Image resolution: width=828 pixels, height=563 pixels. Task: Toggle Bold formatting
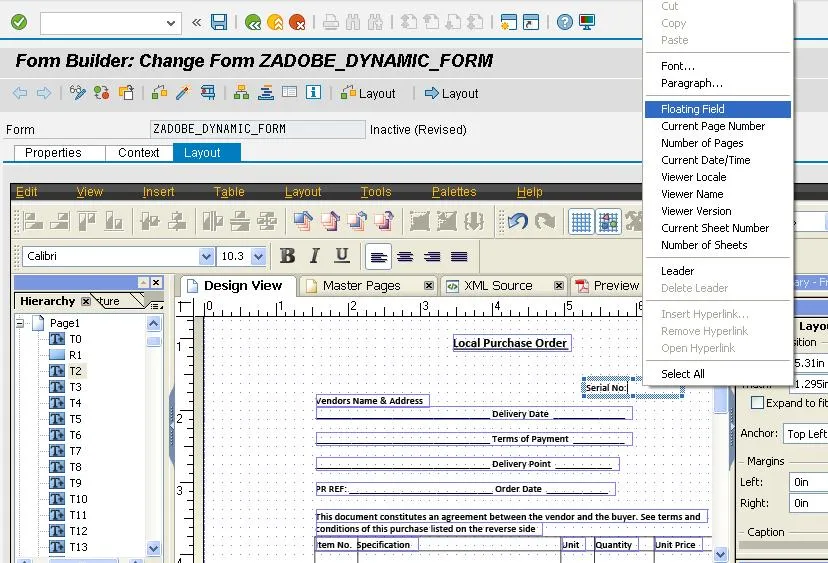click(x=287, y=256)
